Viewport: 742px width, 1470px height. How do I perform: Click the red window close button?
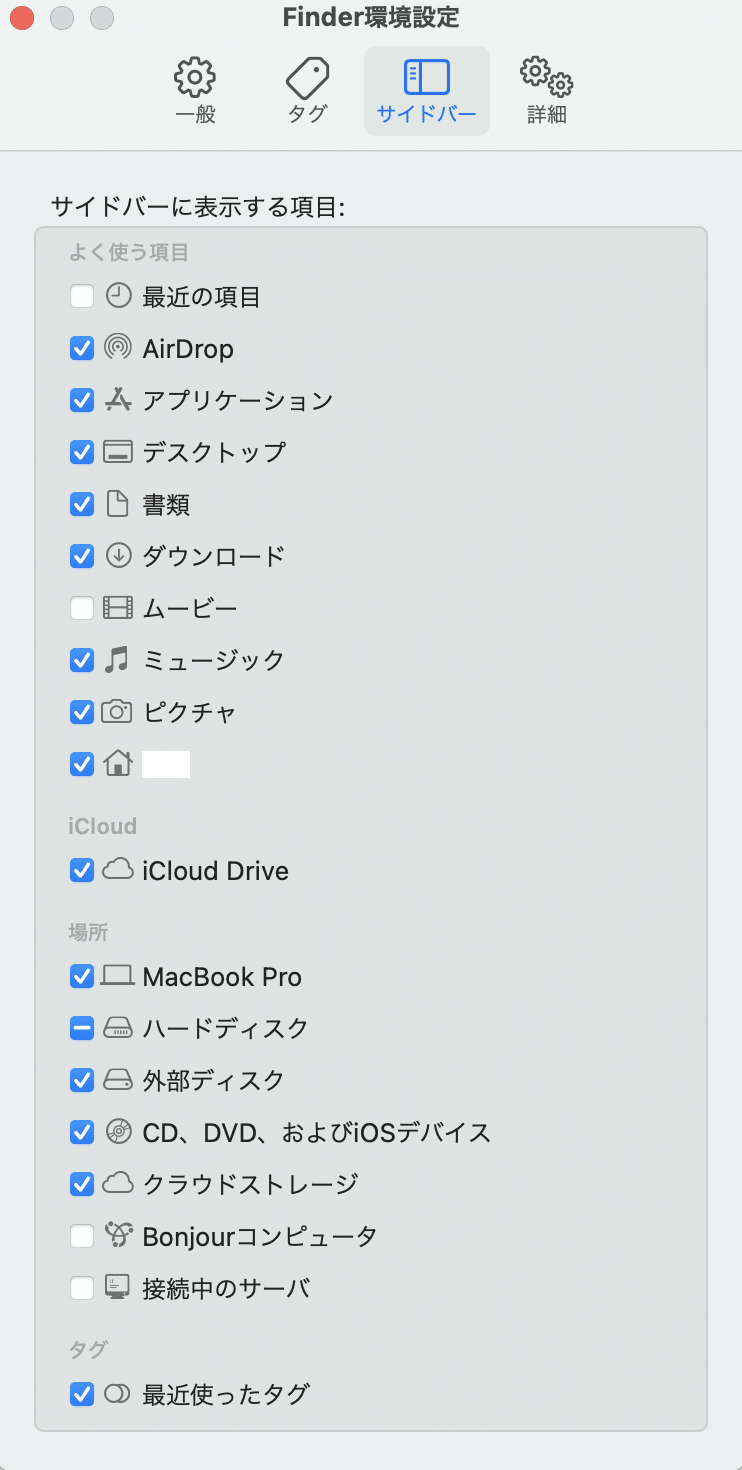click(x=22, y=18)
